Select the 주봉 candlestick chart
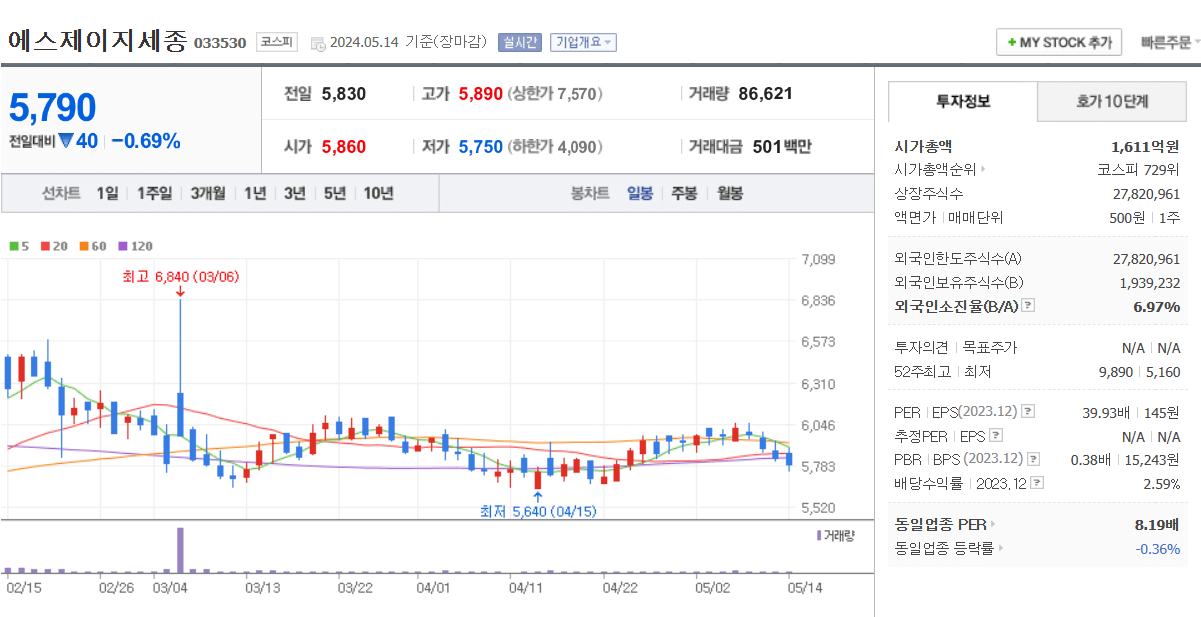The width and height of the screenshot is (1201, 617). [684, 194]
